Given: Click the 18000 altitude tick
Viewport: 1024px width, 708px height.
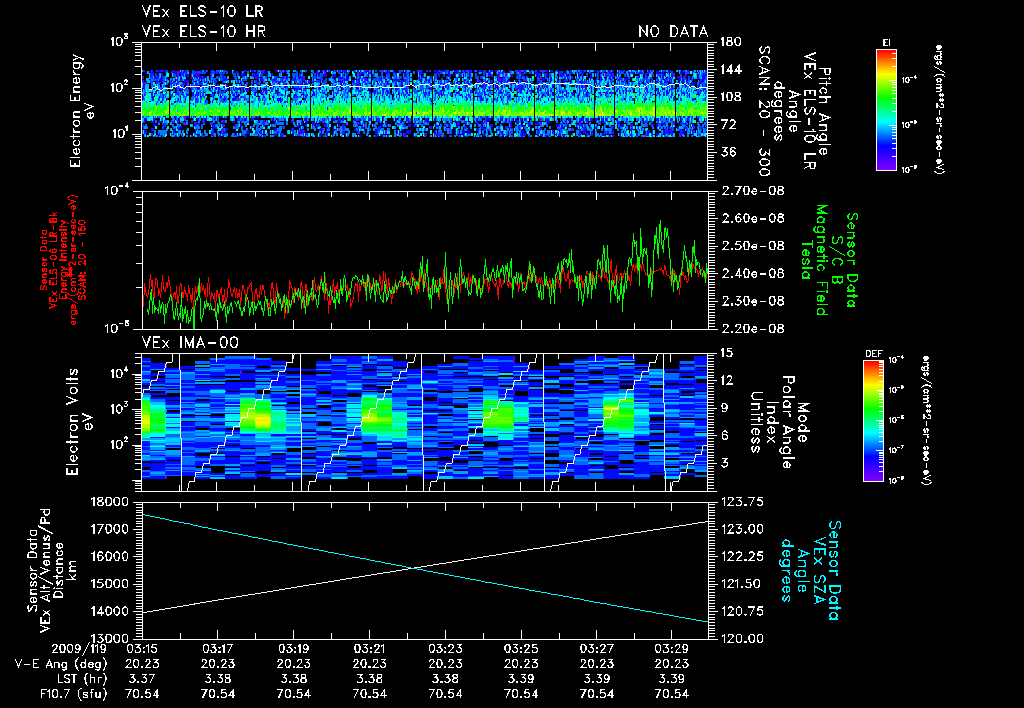Looking at the screenshot, I should click(112, 502).
